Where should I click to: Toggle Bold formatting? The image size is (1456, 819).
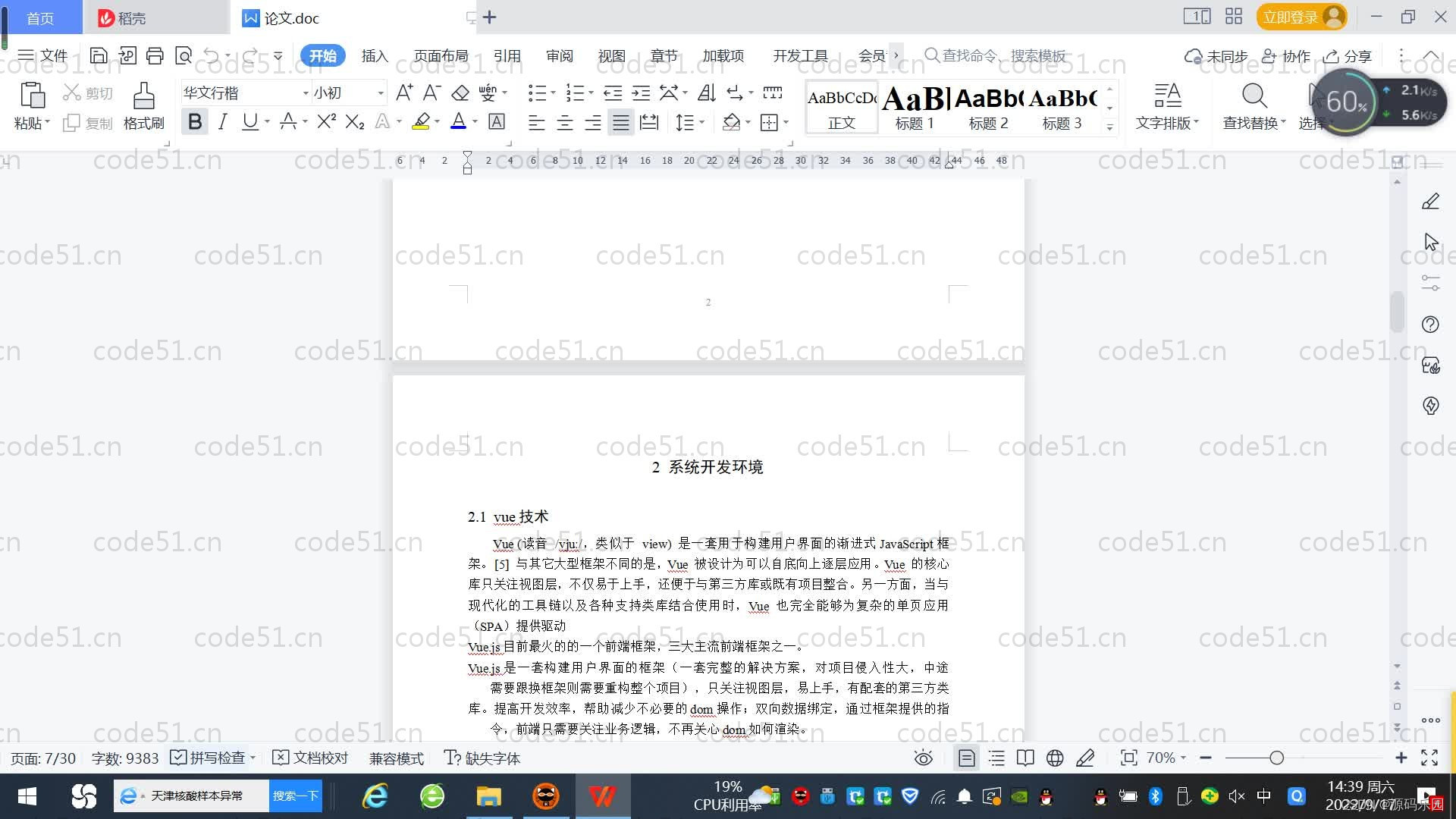tap(195, 121)
